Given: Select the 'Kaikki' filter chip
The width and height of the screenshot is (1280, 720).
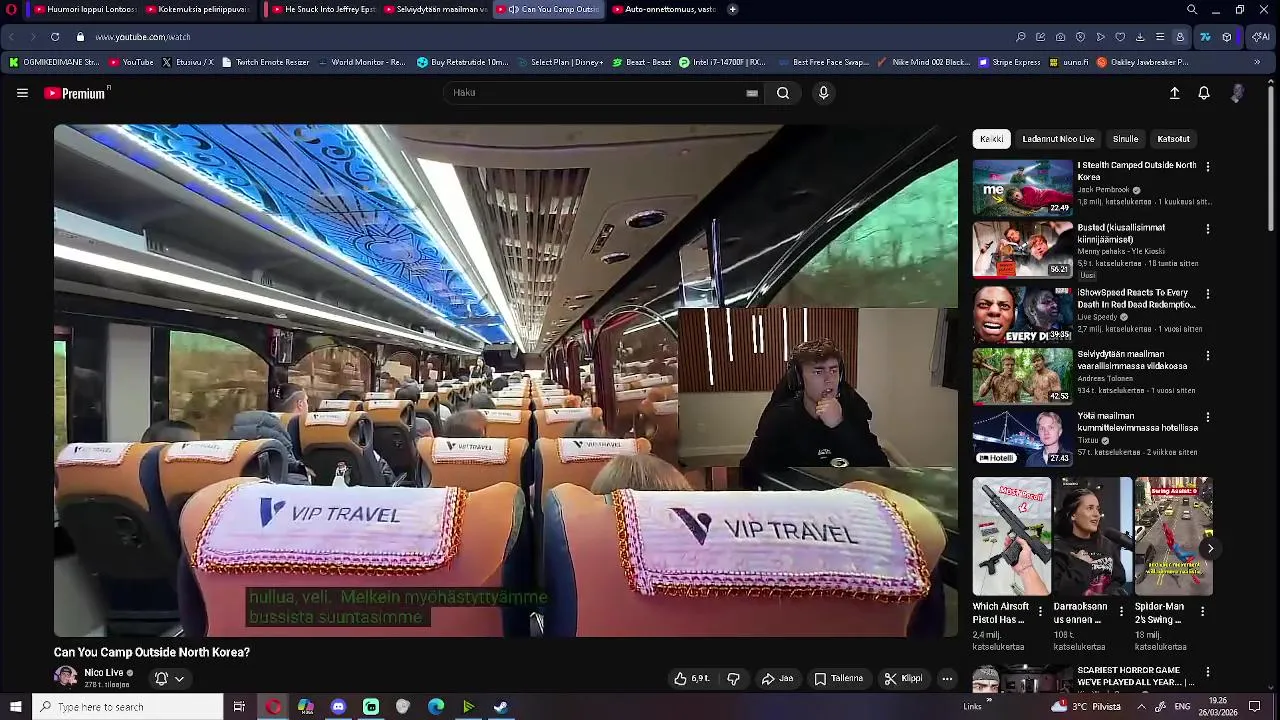Looking at the screenshot, I should pyautogui.click(x=991, y=139).
